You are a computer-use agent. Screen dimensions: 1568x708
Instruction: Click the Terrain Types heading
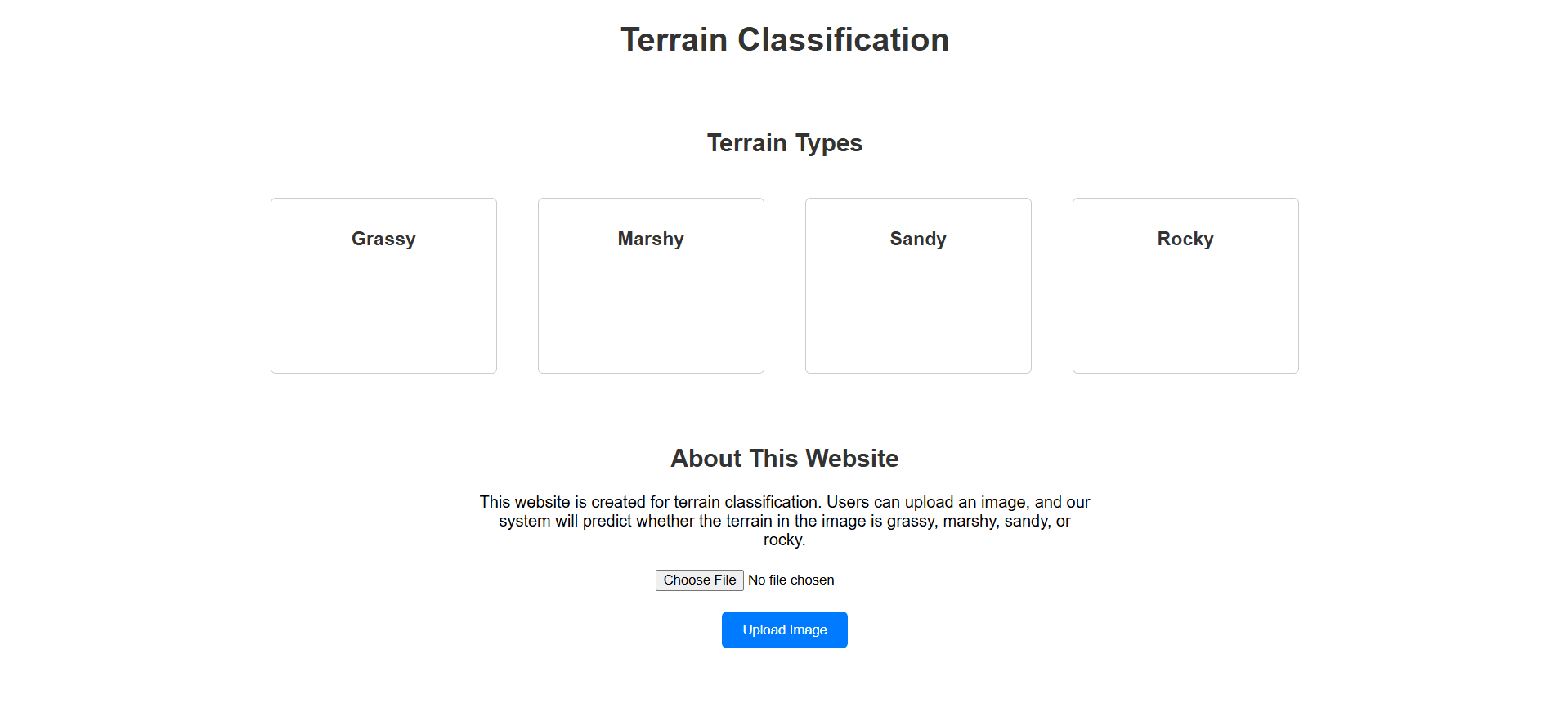pos(784,142)
